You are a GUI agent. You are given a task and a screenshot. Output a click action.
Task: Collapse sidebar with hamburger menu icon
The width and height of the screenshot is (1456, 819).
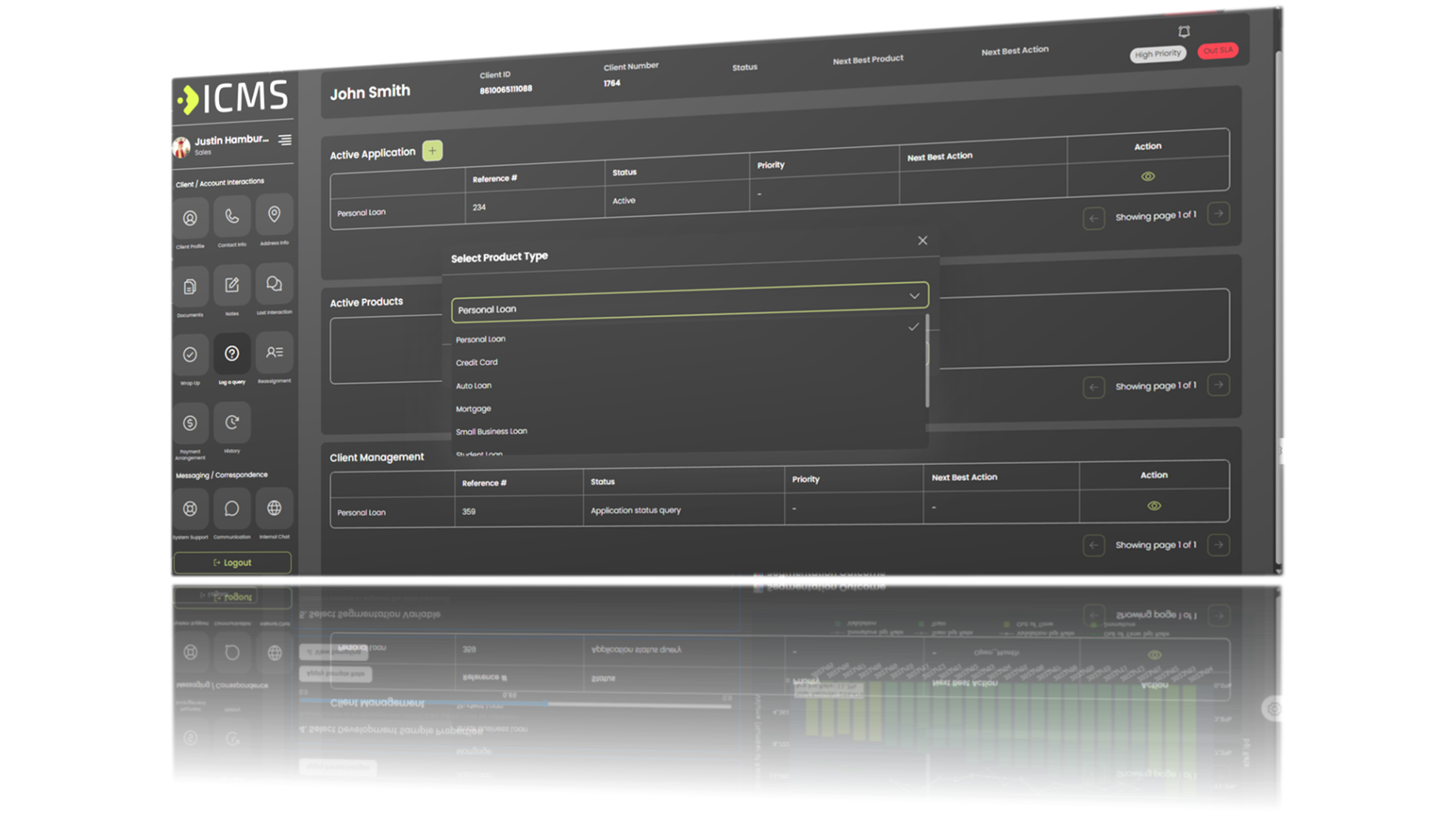(284, 140)
